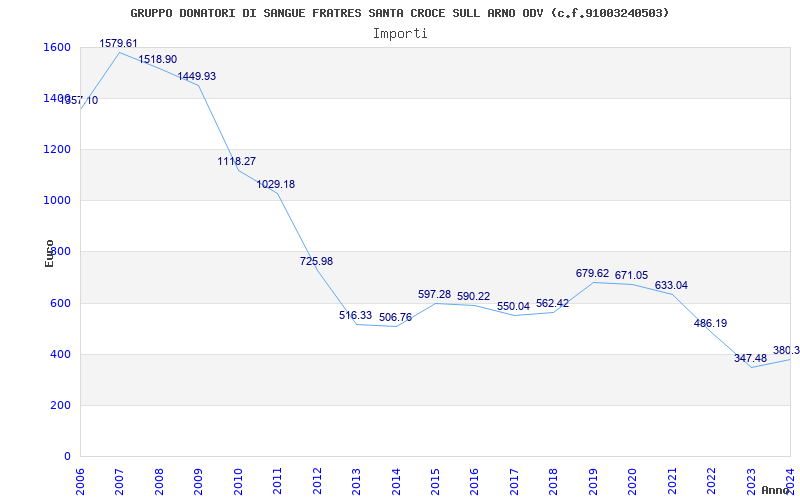This screenshot has height=500, width=800.
Task: Click the data label 671.05
Action: tap(631, 276)
